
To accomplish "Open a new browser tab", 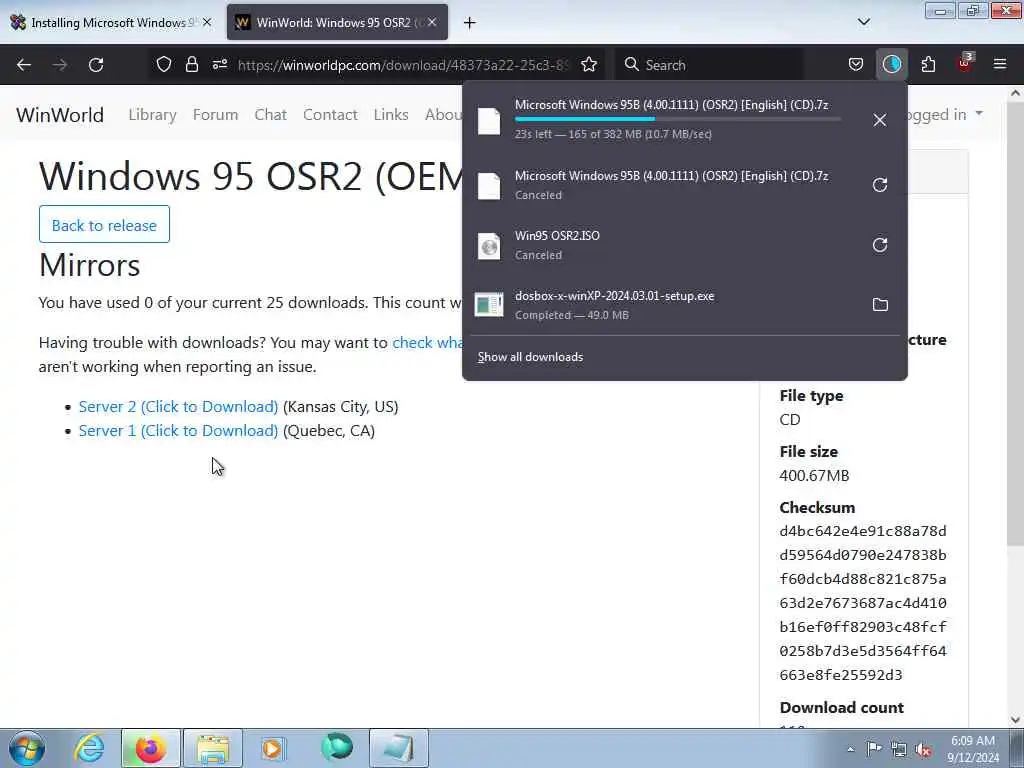I will tap(470, 23).
